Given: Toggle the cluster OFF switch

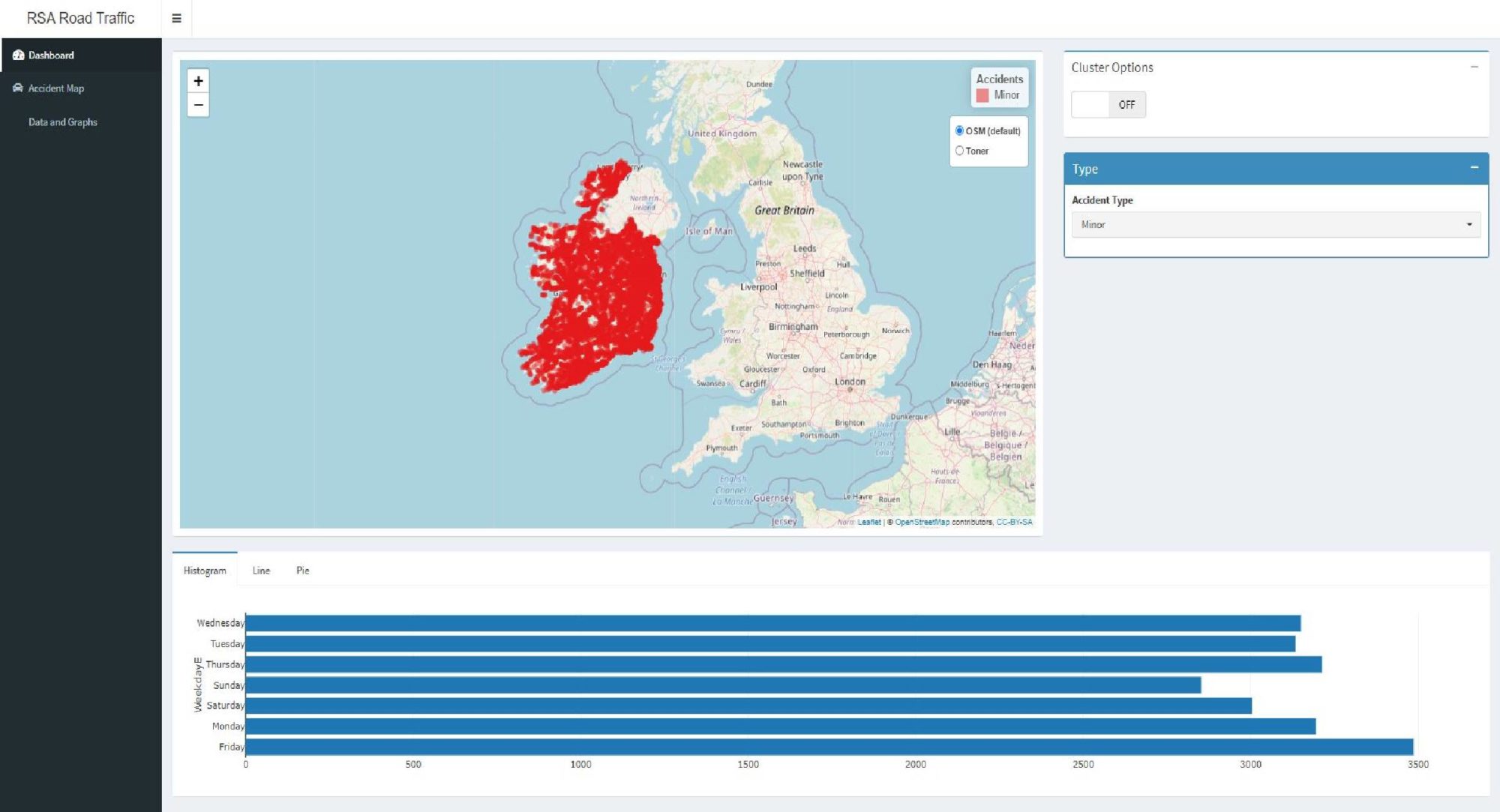Looking at the screenshot, I should pyautogui.click(x=1108, y=104).
